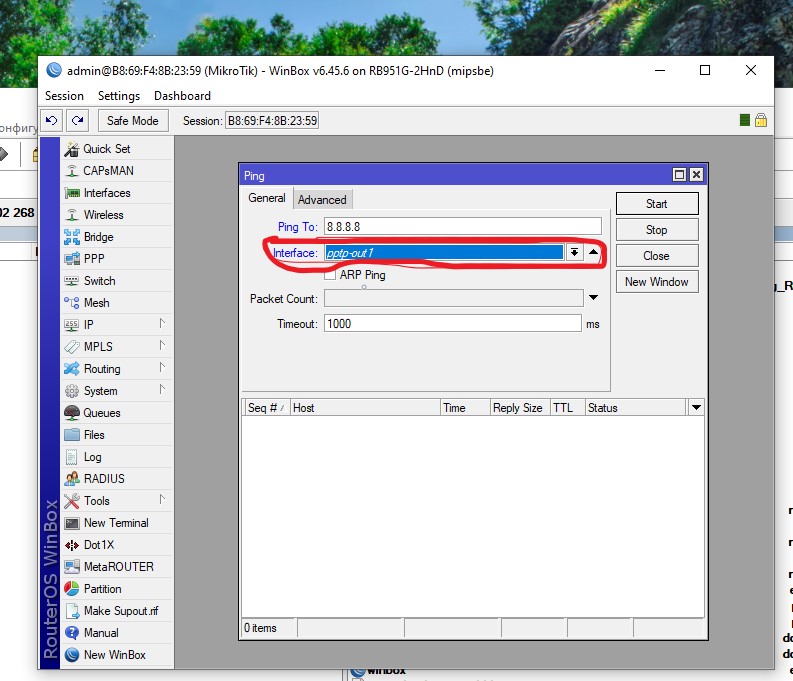Expand the Packet Count field arrow
793x681 pixels.
pos(593,298)
